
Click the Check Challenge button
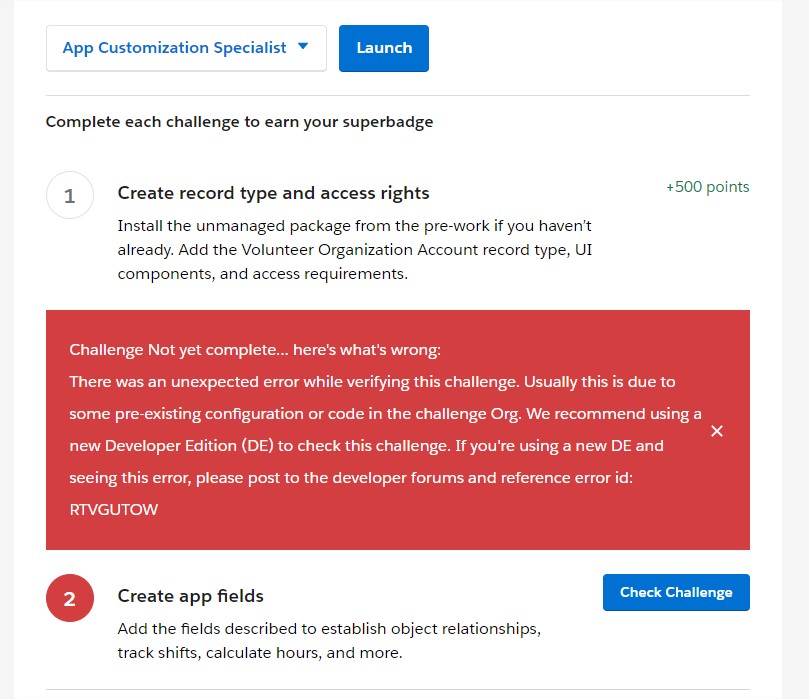pos(676,592)
